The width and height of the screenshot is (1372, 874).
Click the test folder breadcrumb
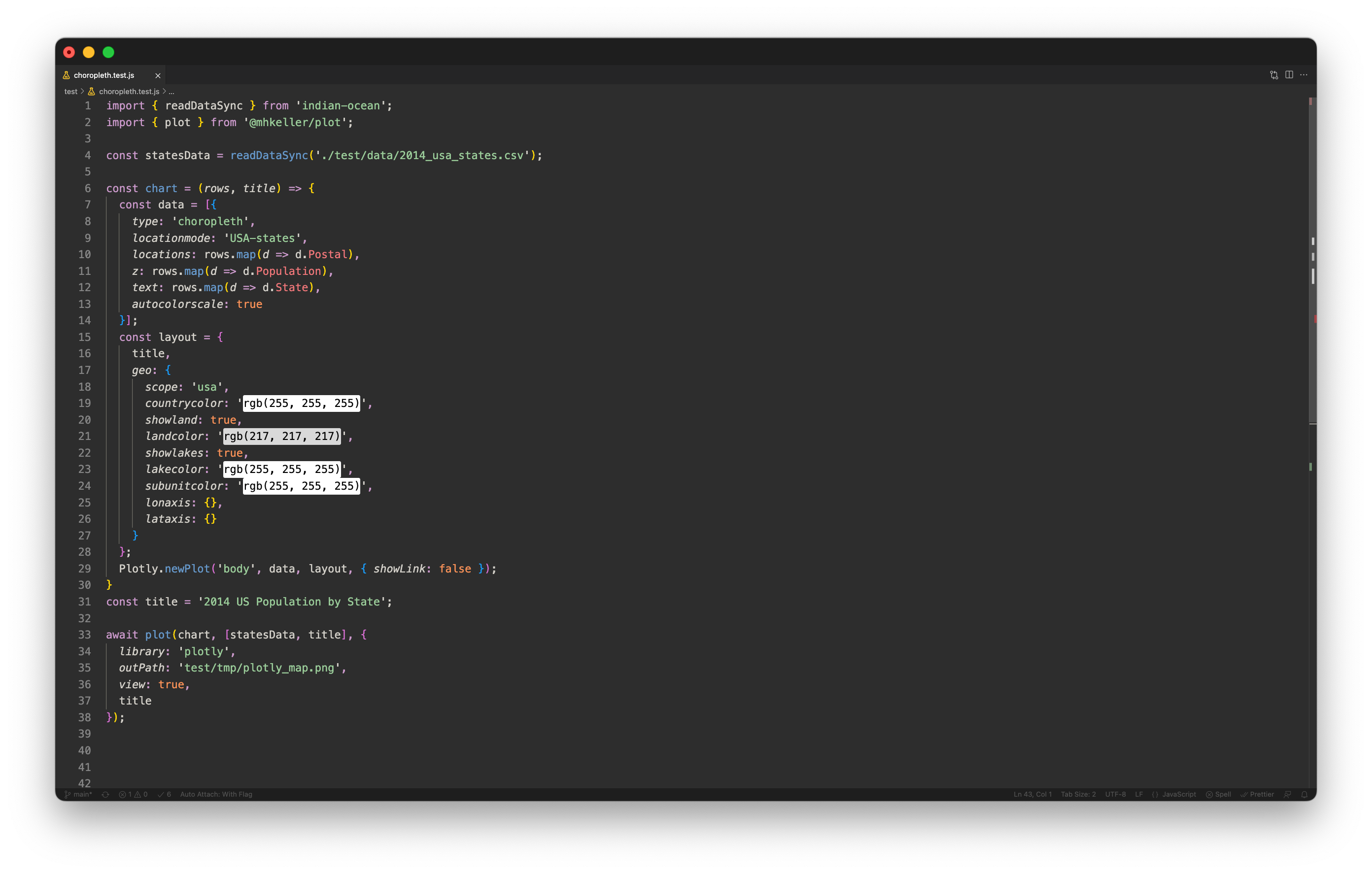tap(70, 91)
